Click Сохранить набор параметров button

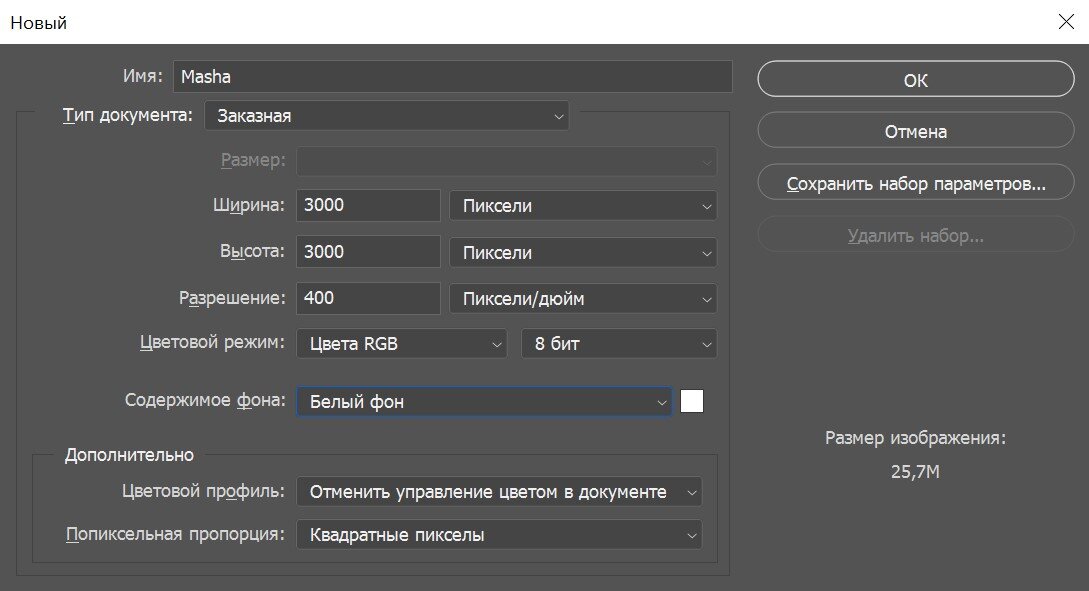click(915, 183)
